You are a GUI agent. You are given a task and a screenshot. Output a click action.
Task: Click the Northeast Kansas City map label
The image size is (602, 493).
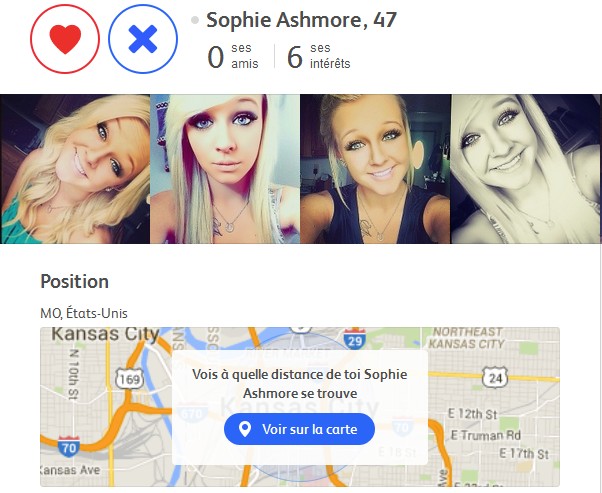(x=466, y=337)
